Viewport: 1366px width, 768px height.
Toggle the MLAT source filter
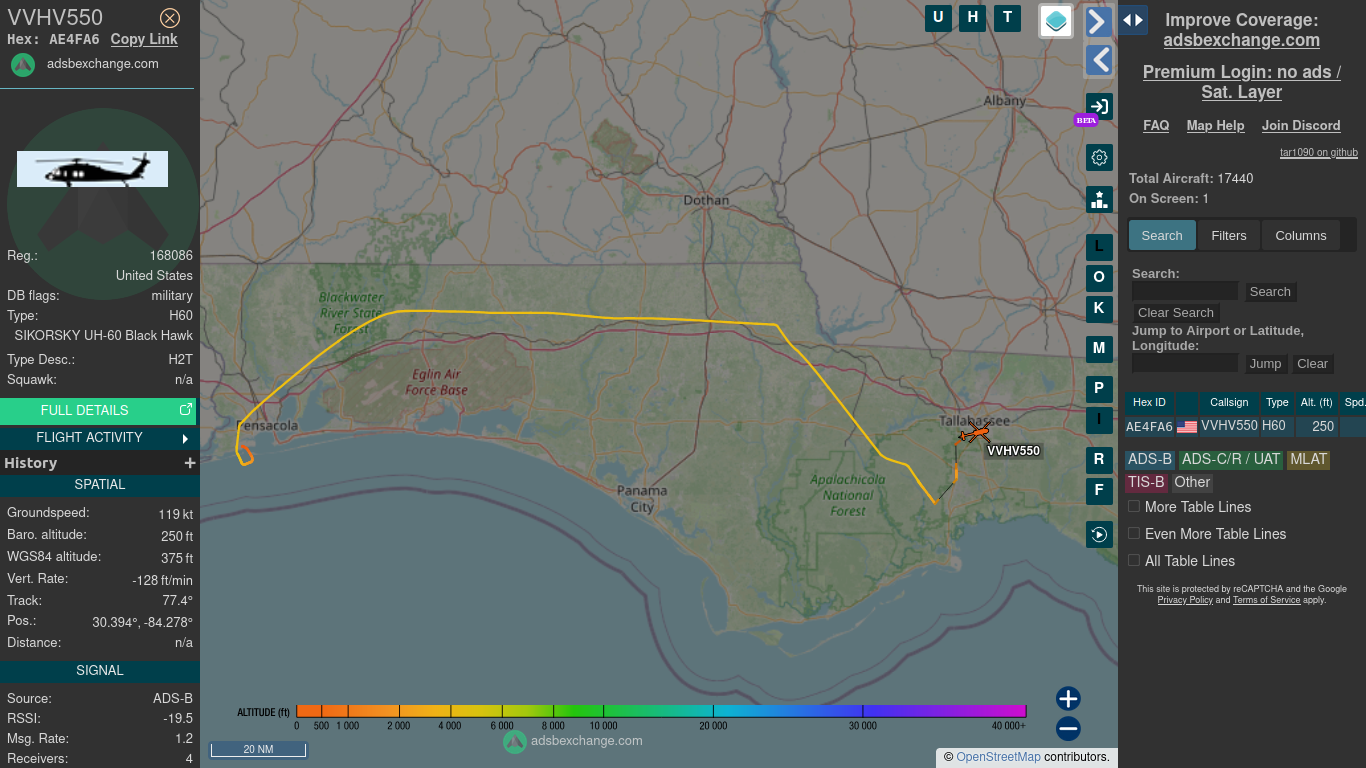1308,459
